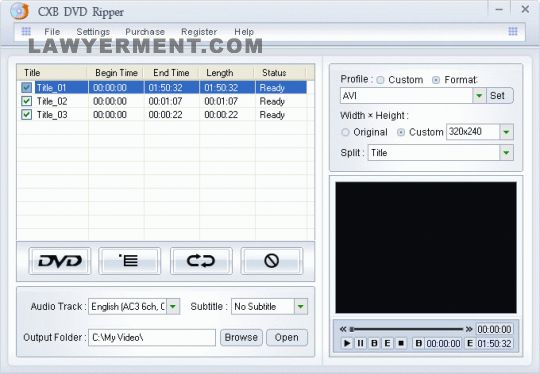Pause the preview playback

tap(360, 343)
